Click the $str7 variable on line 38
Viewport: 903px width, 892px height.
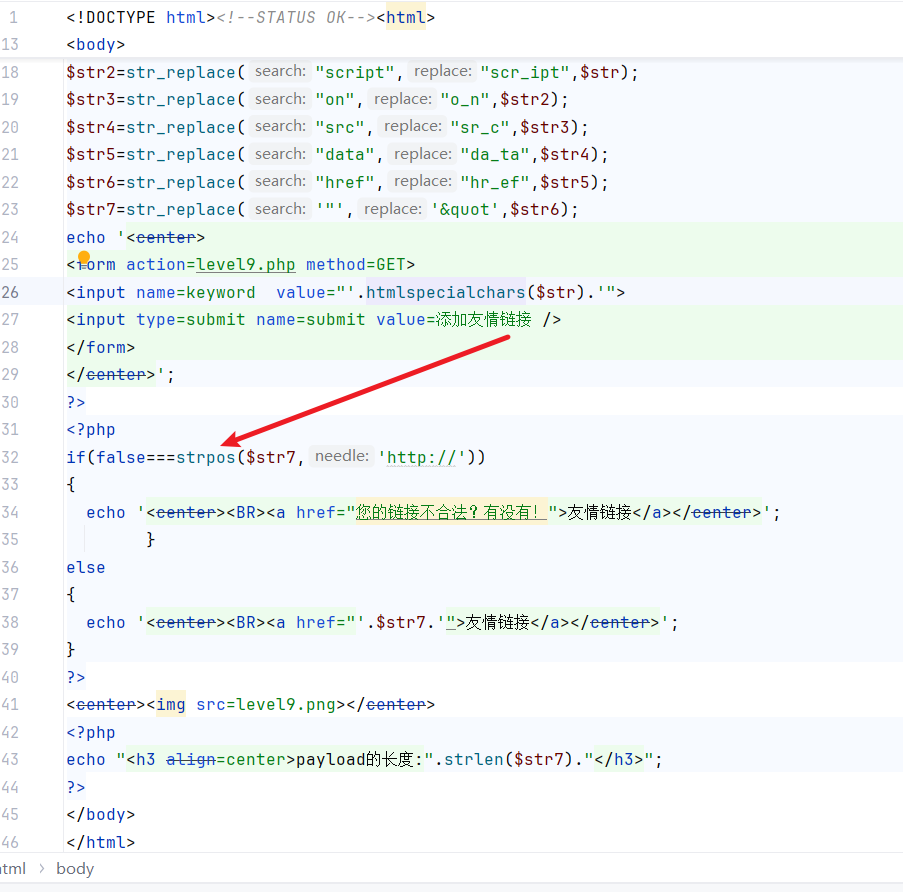pos(395,622)
